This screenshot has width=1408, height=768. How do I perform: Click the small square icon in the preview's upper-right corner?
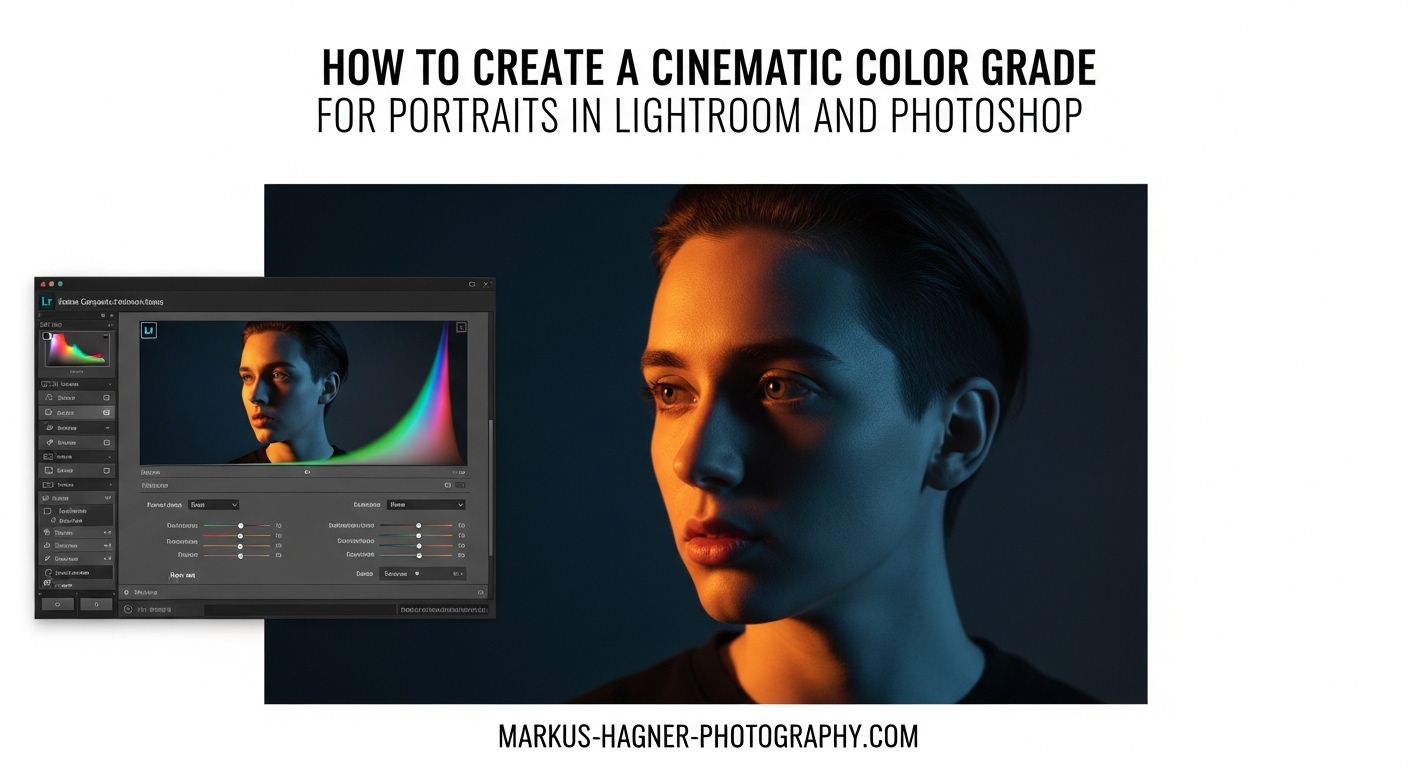[461, 327]
